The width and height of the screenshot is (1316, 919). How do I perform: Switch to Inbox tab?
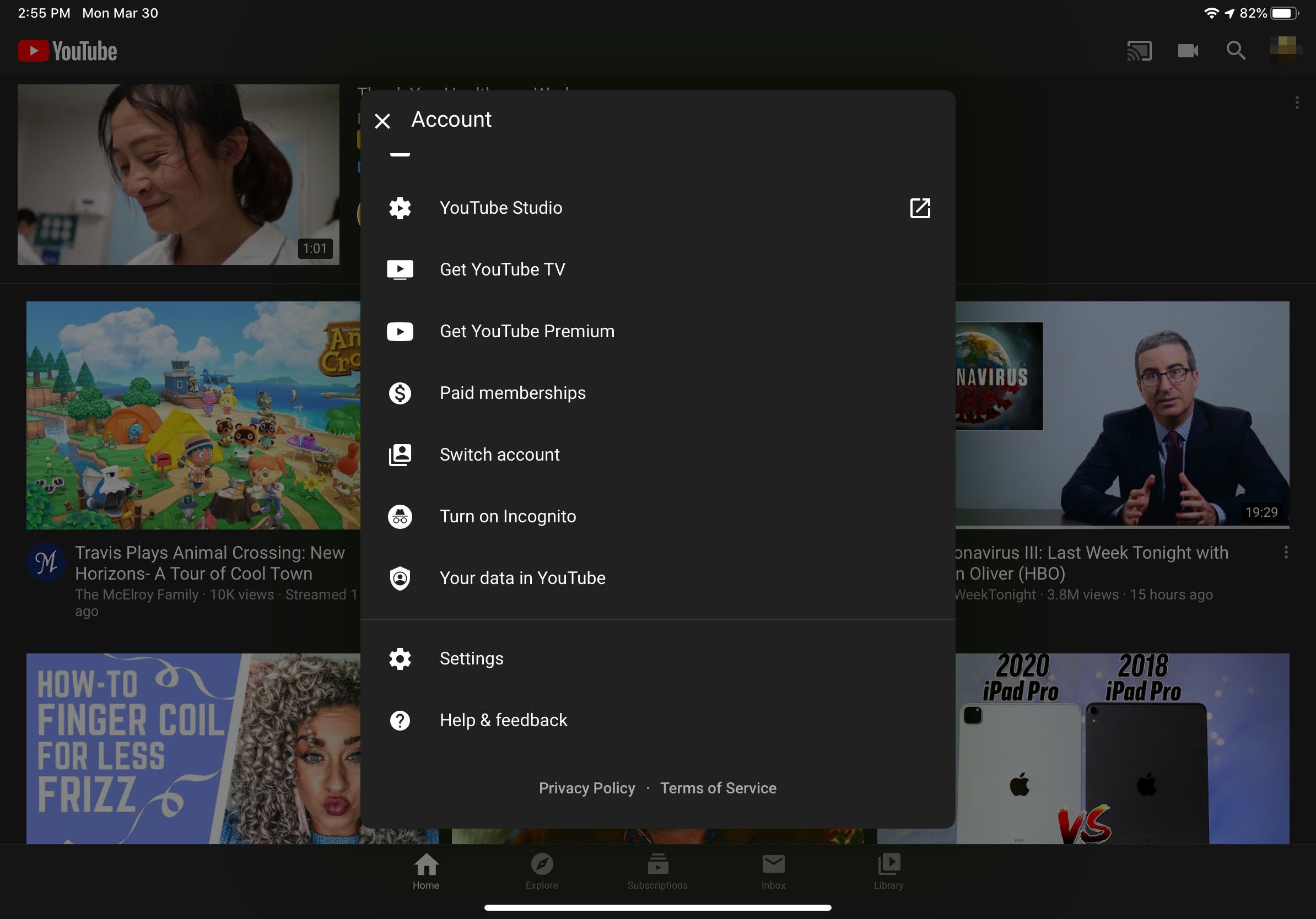(x=773, y=872)
